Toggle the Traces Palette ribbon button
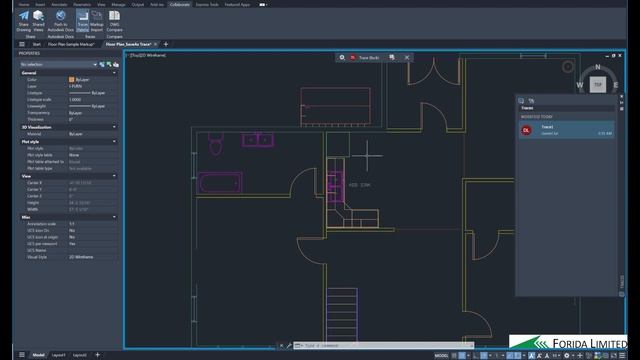640x360 pixels. (82, 21)
